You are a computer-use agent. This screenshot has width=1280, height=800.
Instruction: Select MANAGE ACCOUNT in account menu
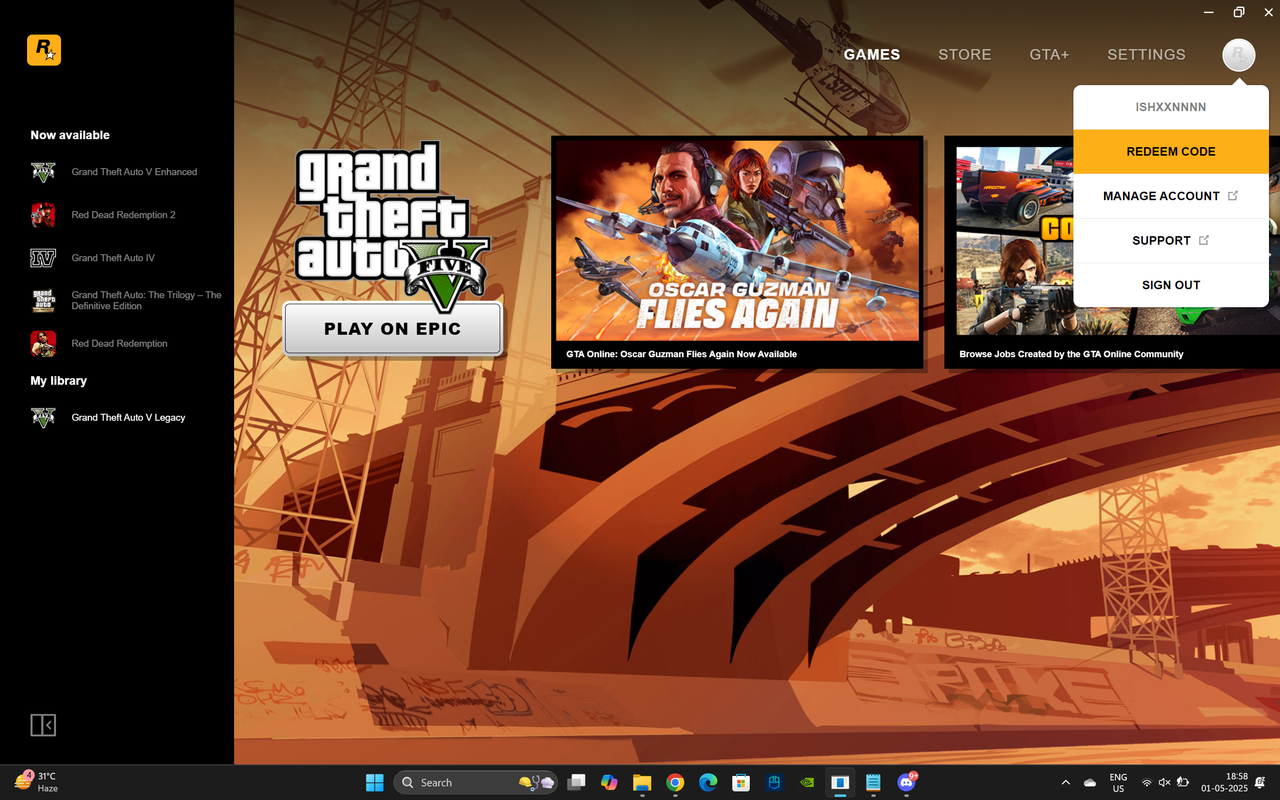point(1171,196)
